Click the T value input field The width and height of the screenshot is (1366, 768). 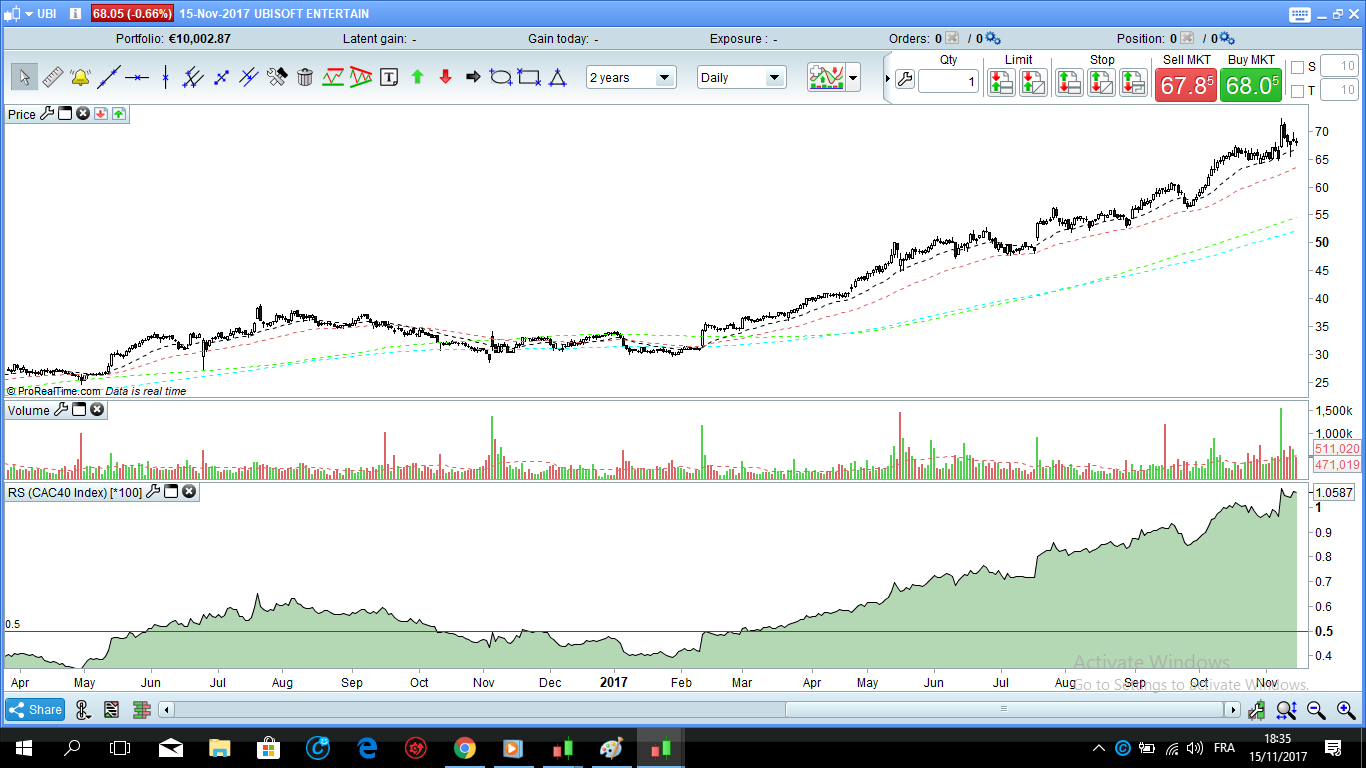coord(1339,91)
